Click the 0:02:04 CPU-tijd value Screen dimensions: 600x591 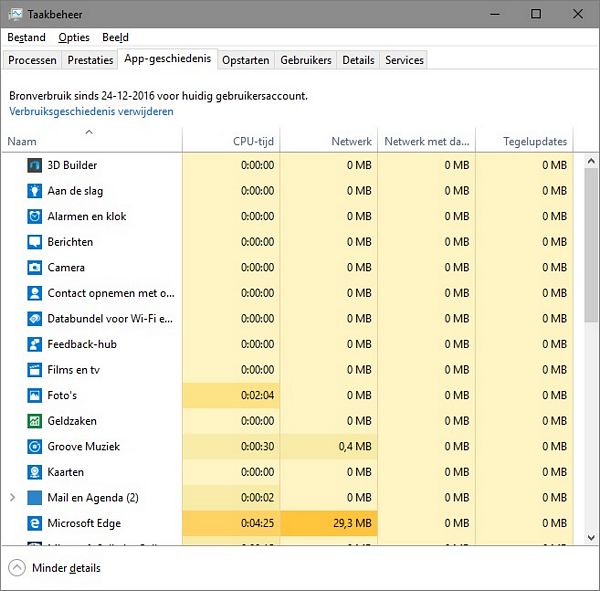click(x=258, y=395)
